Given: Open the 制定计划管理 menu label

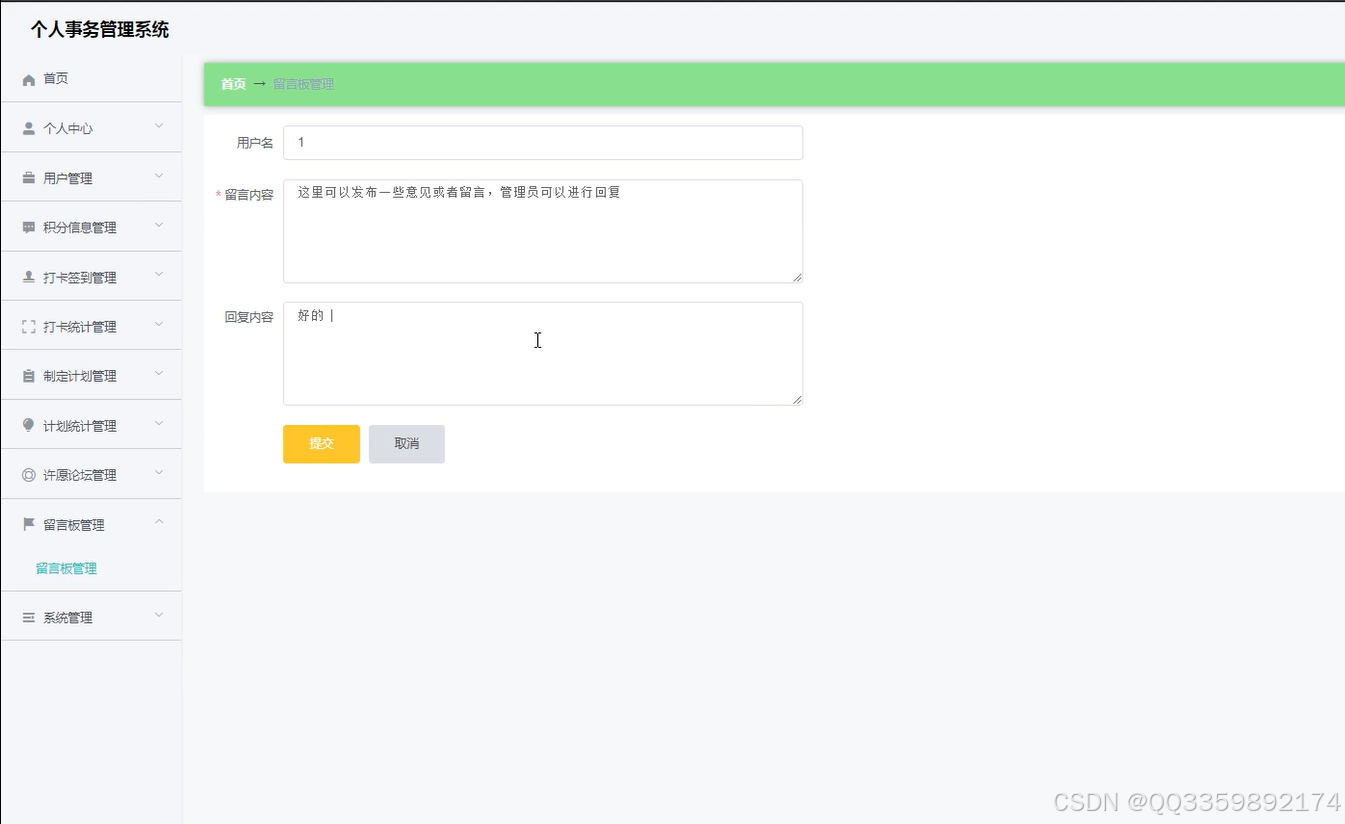Looking at the screenshot, I should [80, 376].
